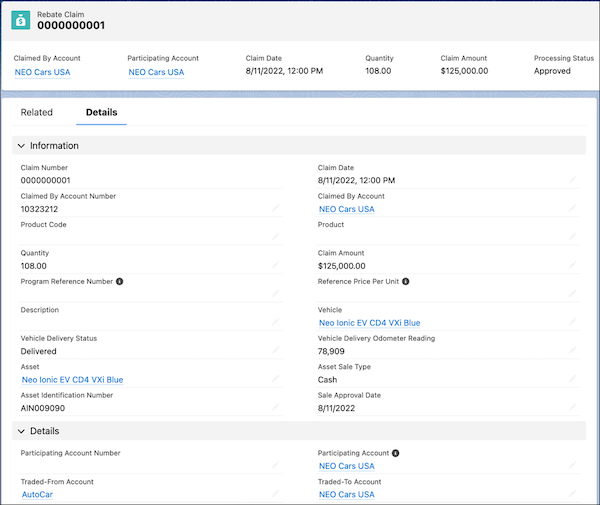Viewport: 600px width, 505px height.
Task: Click header Quantity 108.00 value
Action: pyautogui.click(x=378, y=71)
